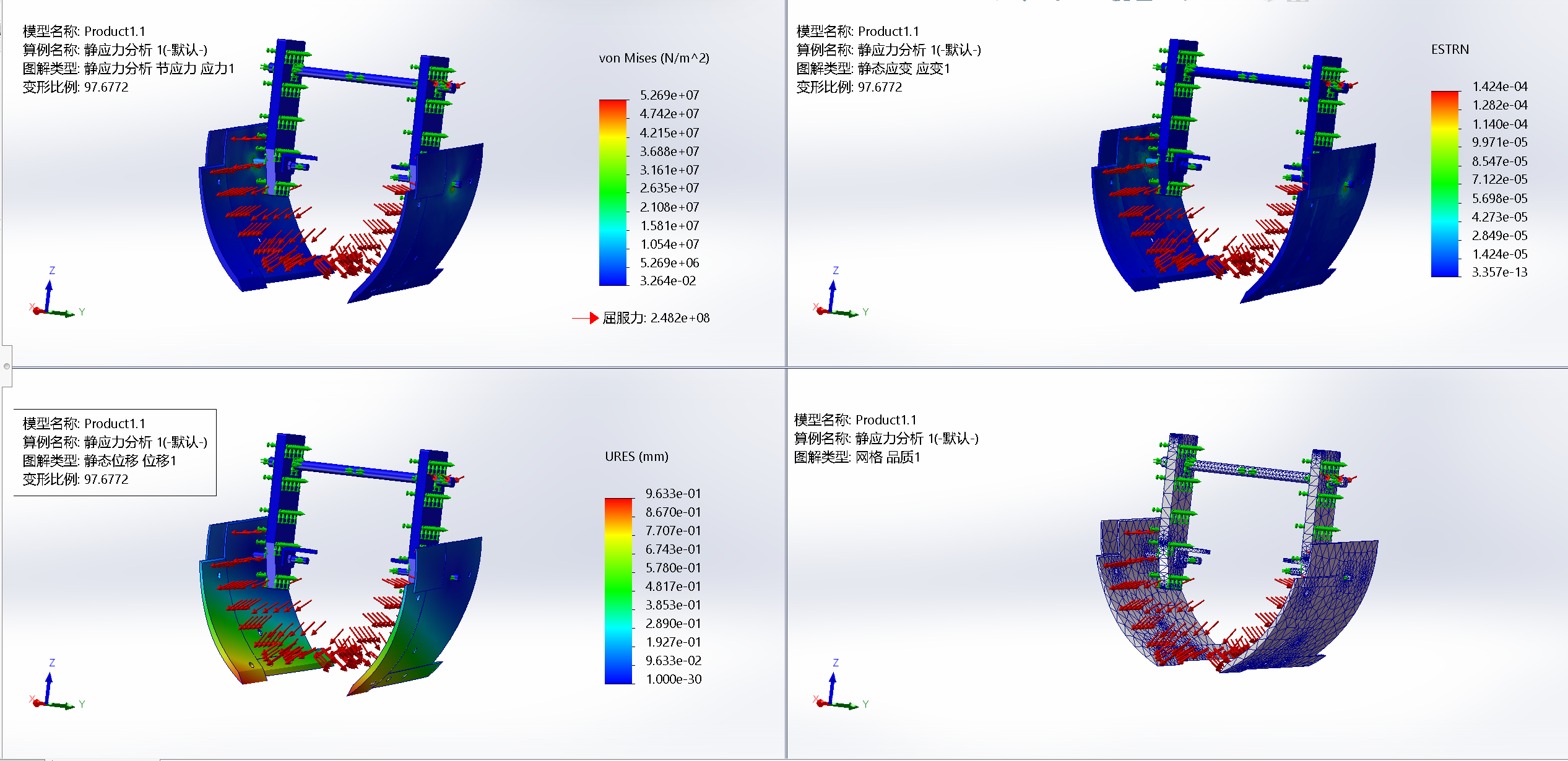
Task: Click maximum displacement value 9.633e-01
Action: pyautogui.click(x=673, y=494)
